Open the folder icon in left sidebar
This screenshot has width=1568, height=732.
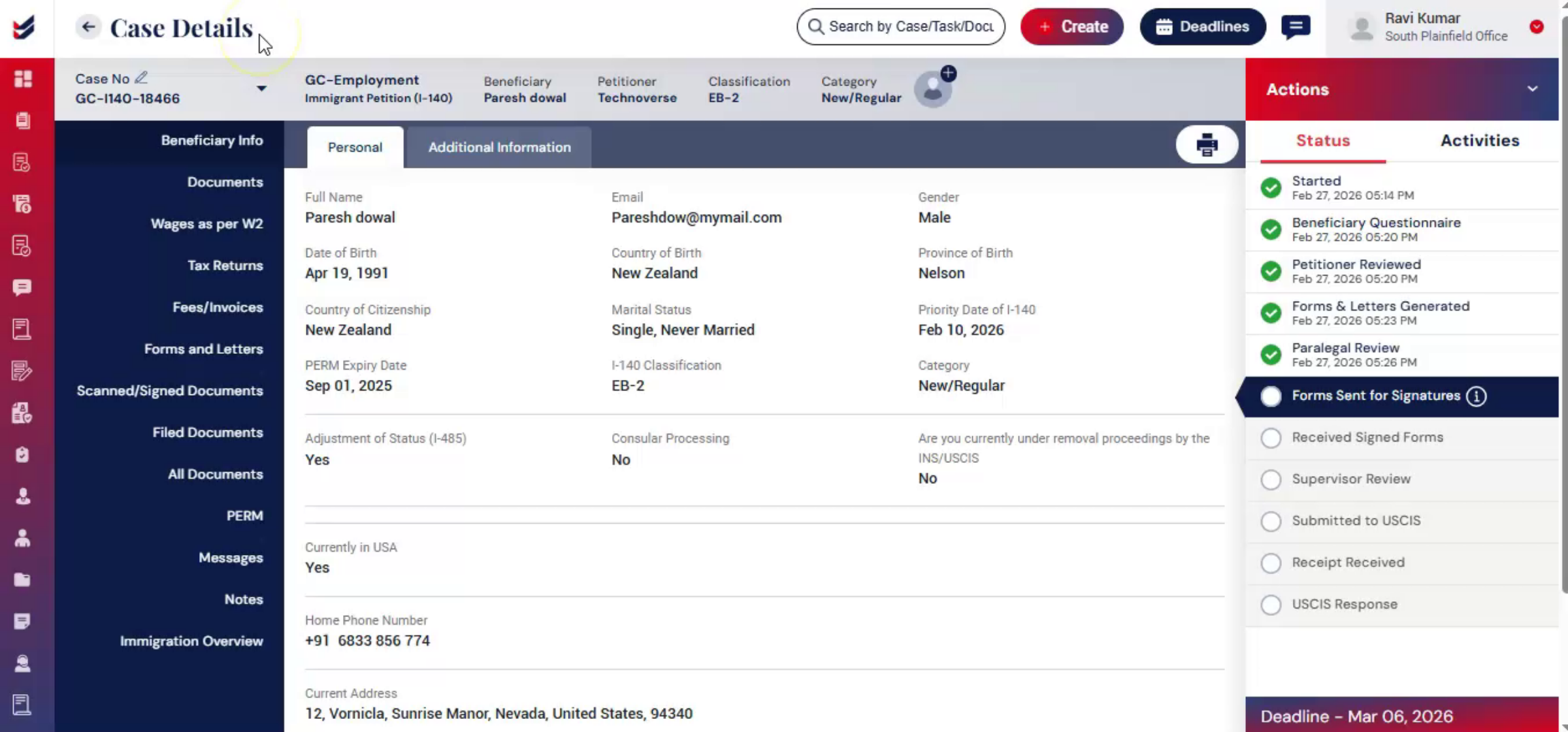23,580
